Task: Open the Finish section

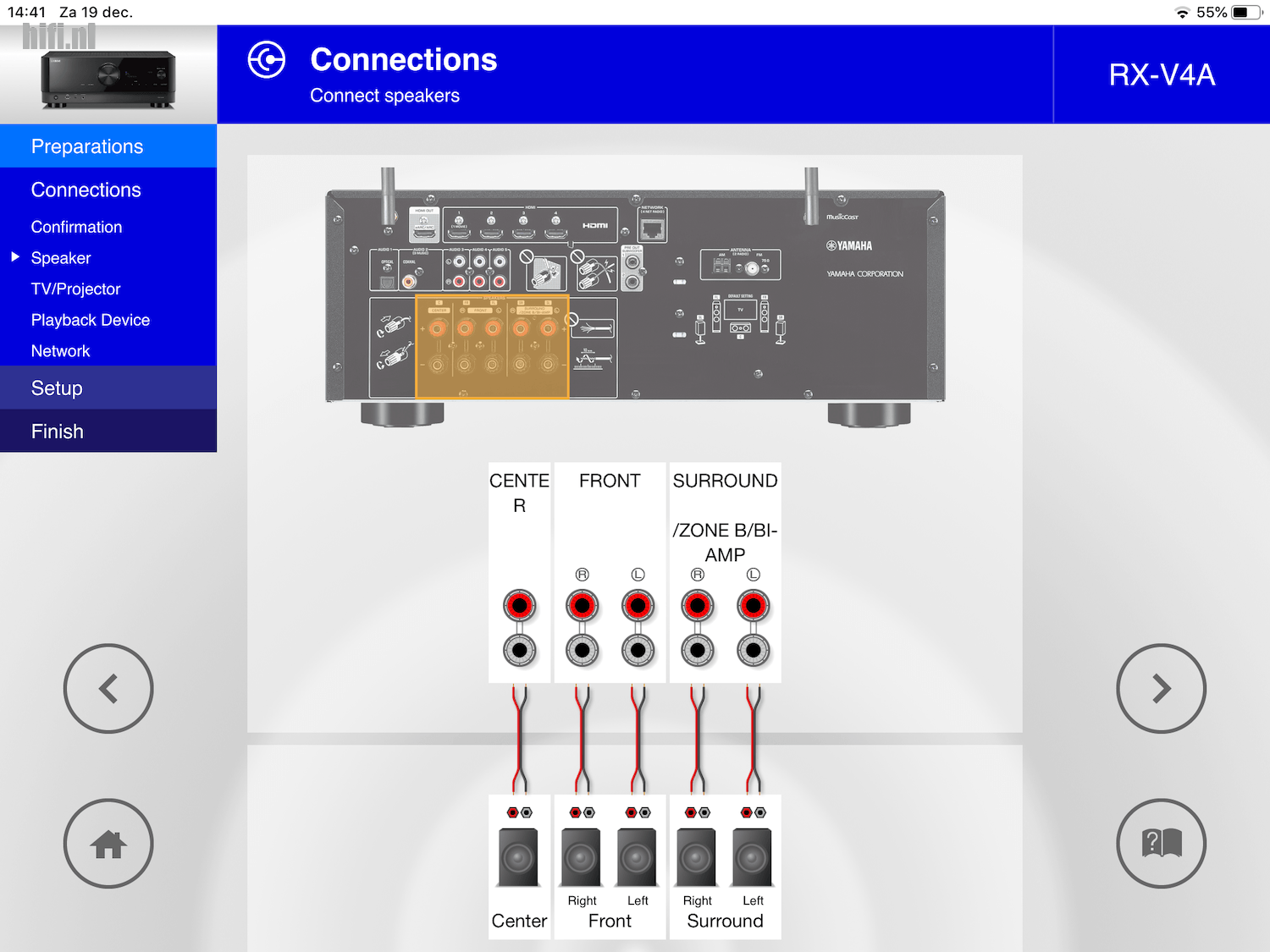Action: [108, 432]
